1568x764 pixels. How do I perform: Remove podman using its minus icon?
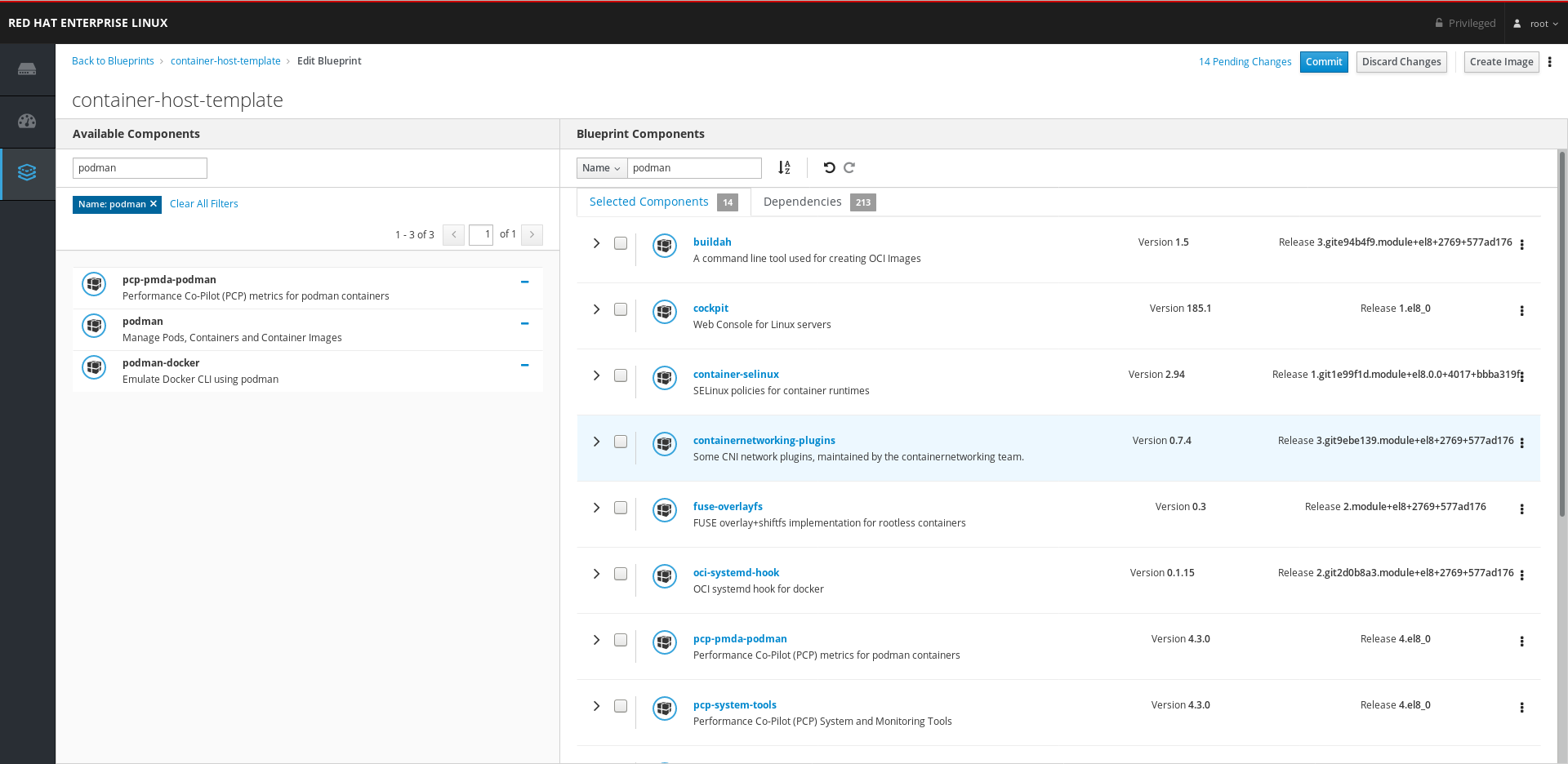(525, 323)
